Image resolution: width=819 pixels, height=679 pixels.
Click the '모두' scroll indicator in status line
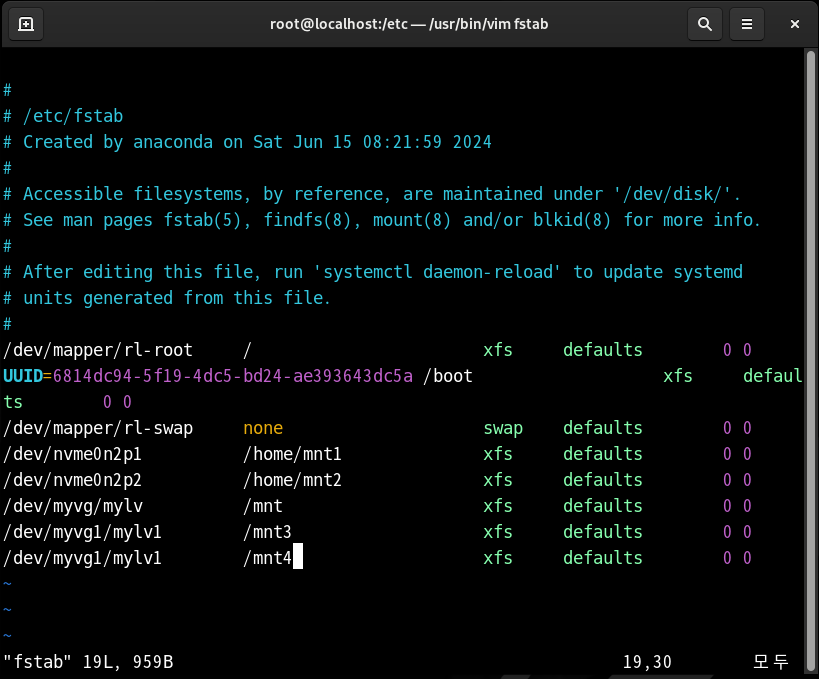click(x=770, y=662)
